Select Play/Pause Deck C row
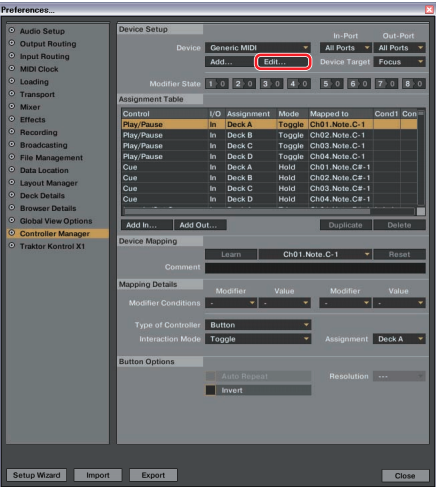Screen dimensions: 436x487 269,146
